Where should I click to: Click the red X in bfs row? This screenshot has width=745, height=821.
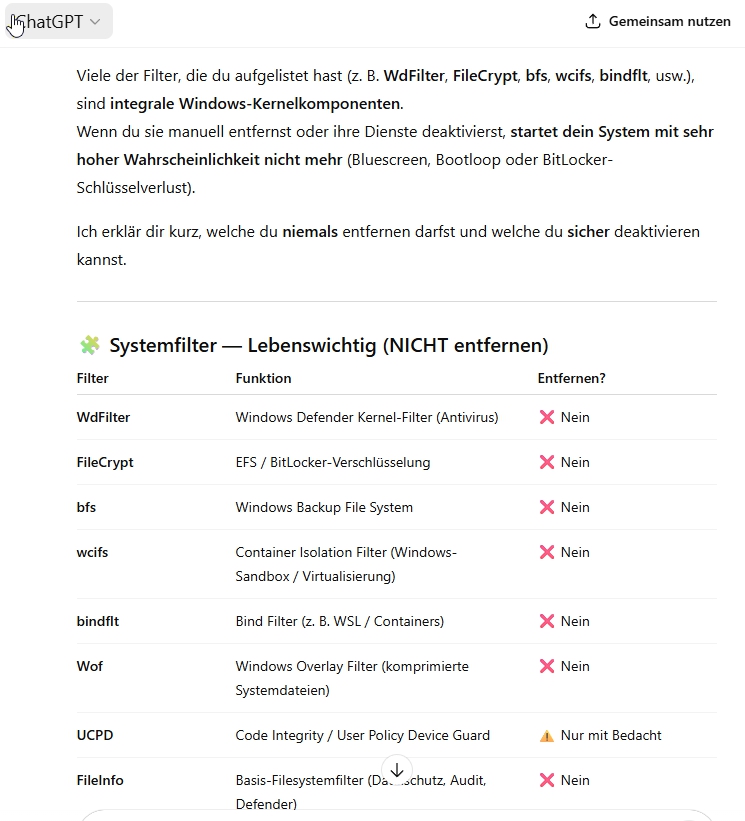(x=547, y=507)
